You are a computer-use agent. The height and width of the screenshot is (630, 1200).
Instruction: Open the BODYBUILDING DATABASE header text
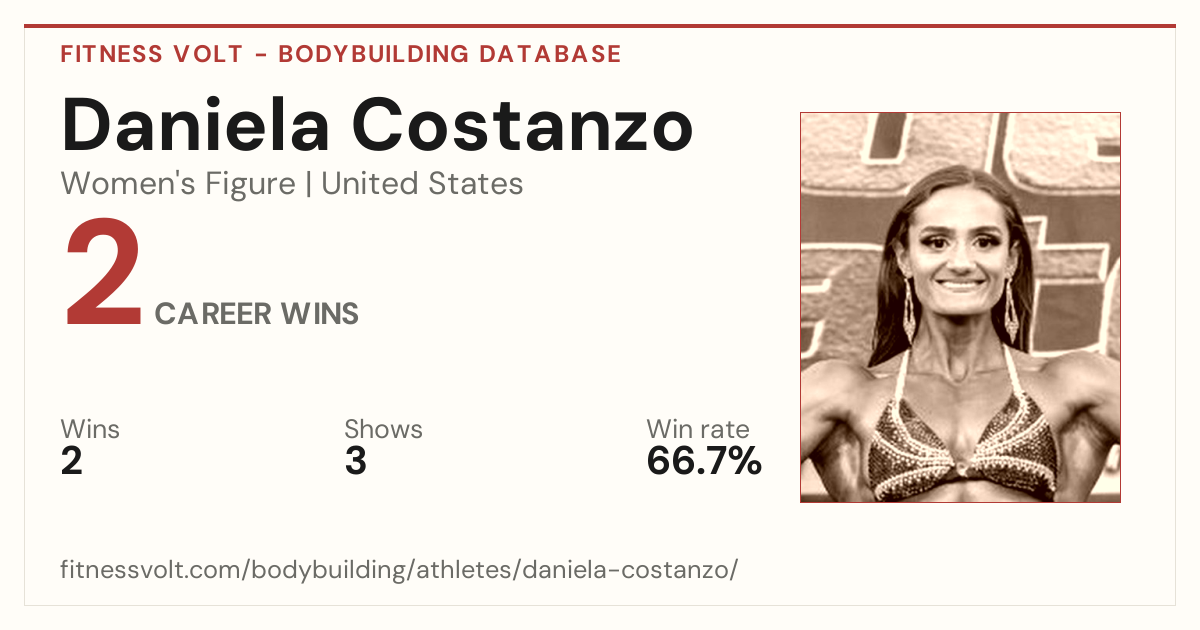[x=450, y=54]
